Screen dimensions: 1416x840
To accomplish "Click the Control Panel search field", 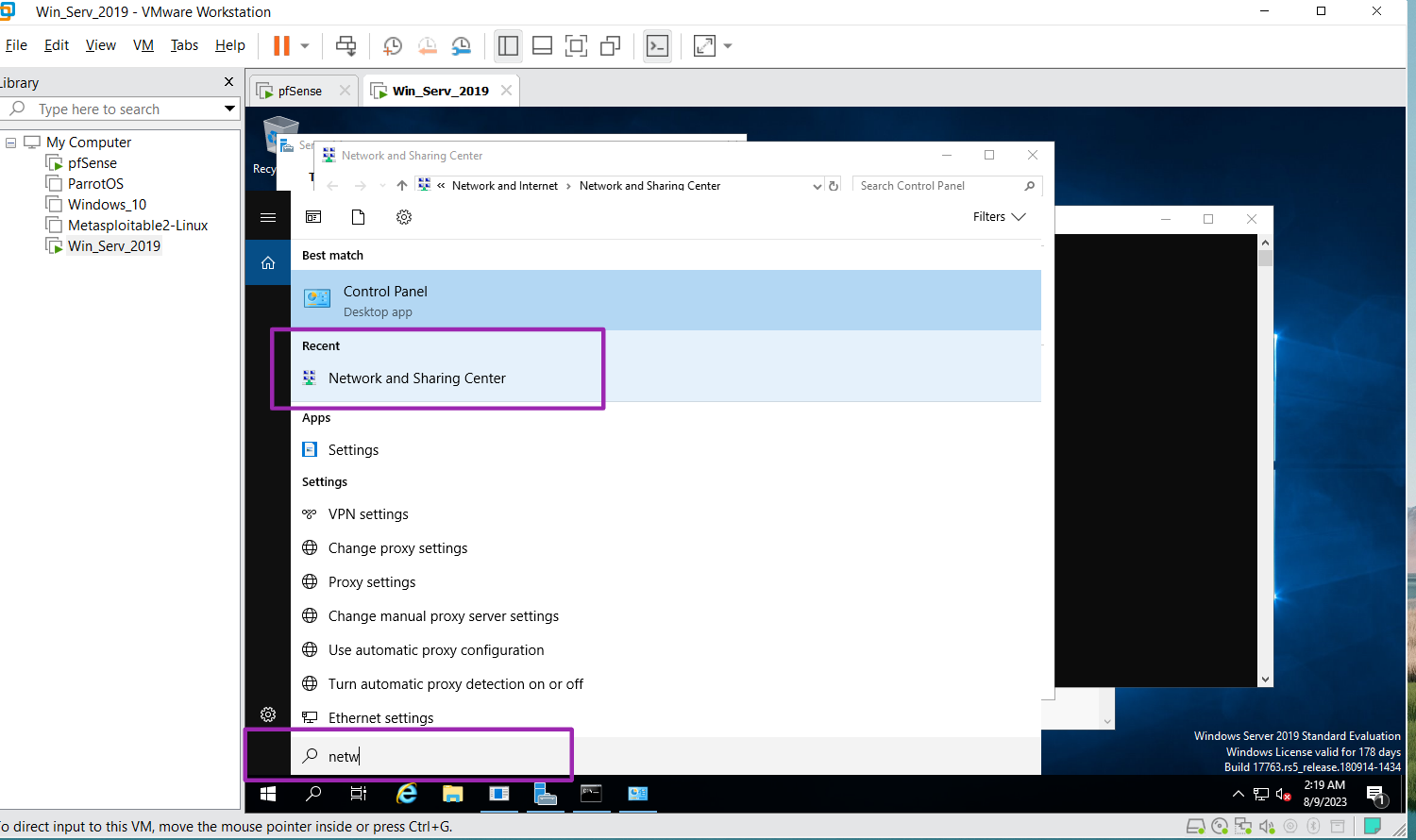I will pos(947,186).
